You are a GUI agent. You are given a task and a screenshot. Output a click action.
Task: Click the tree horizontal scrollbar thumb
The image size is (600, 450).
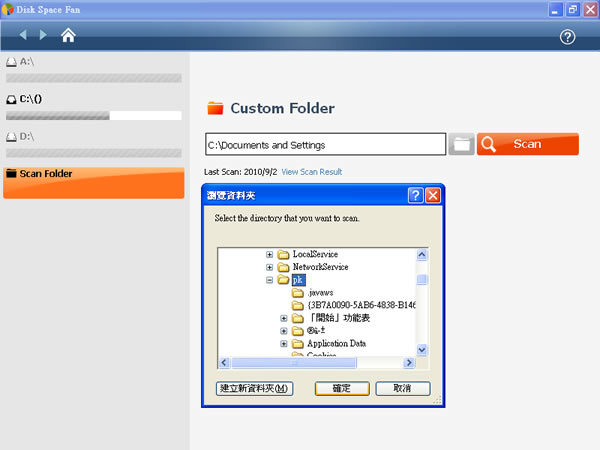pos(294,362)
